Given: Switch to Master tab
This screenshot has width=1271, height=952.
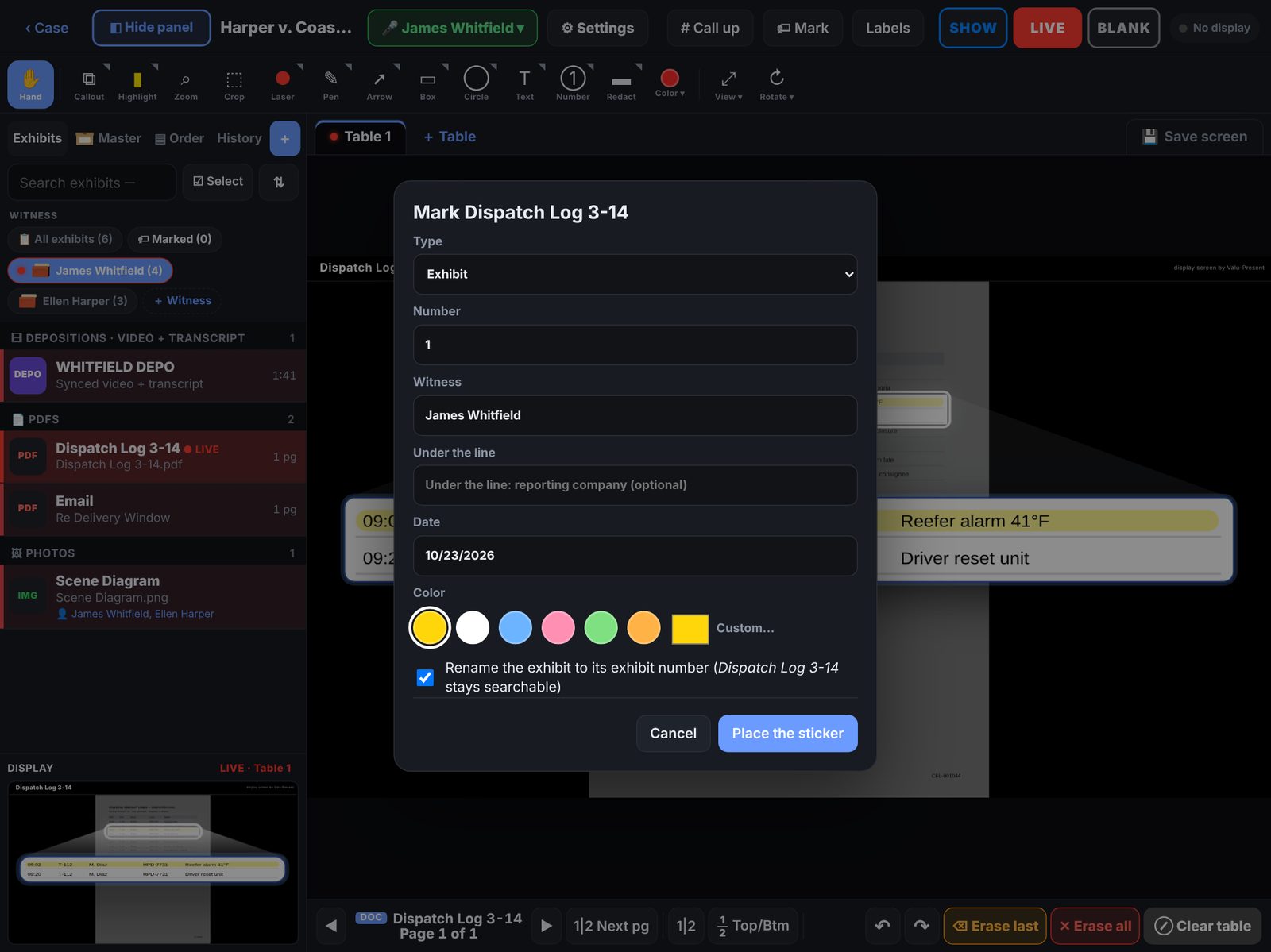Looking at the screenshot, I should [x=109, y=138].
